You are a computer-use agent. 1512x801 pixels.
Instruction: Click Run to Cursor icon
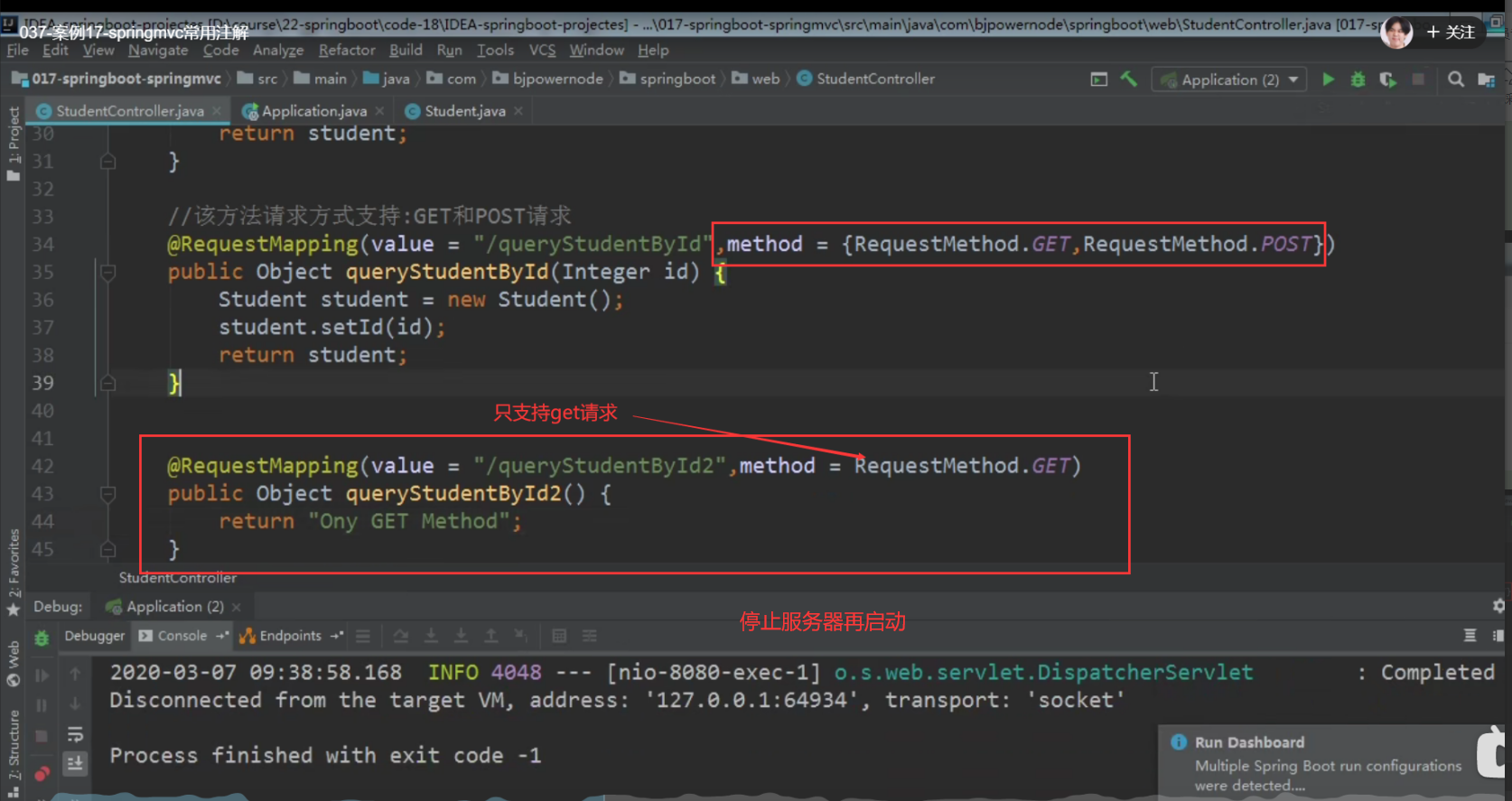(521, 637)
